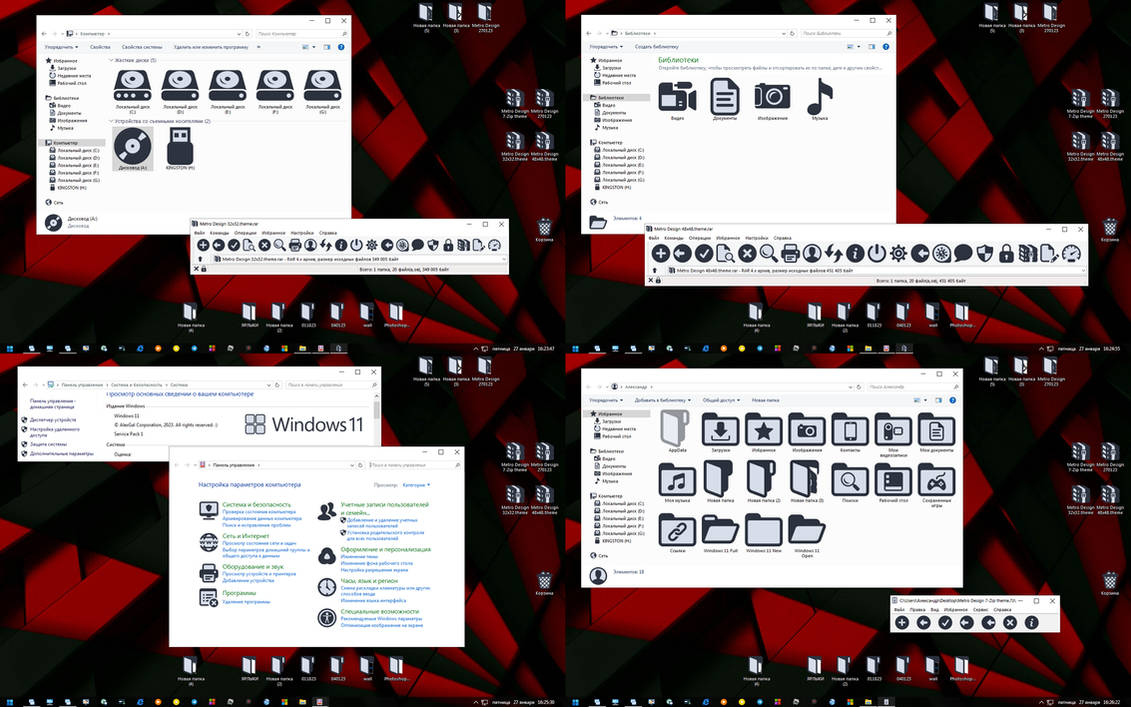The image size is (1131, 707).
Task: Collapse Устройства со съемными носителями (2) group
Action: (111, 121)
